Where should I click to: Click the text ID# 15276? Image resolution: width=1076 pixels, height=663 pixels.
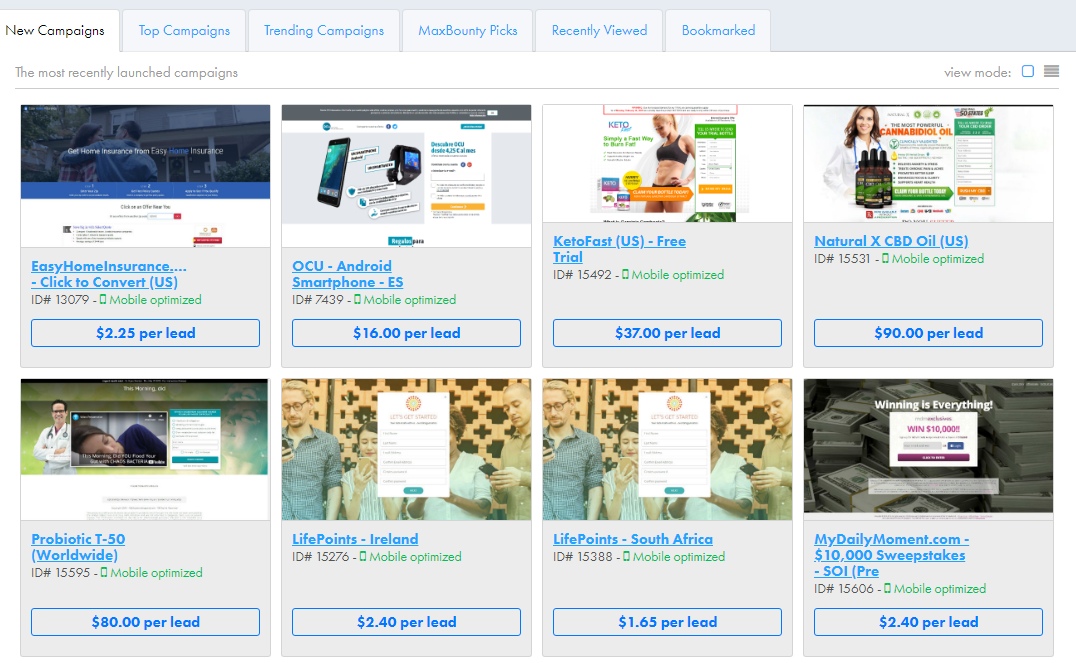click(320, 557)
